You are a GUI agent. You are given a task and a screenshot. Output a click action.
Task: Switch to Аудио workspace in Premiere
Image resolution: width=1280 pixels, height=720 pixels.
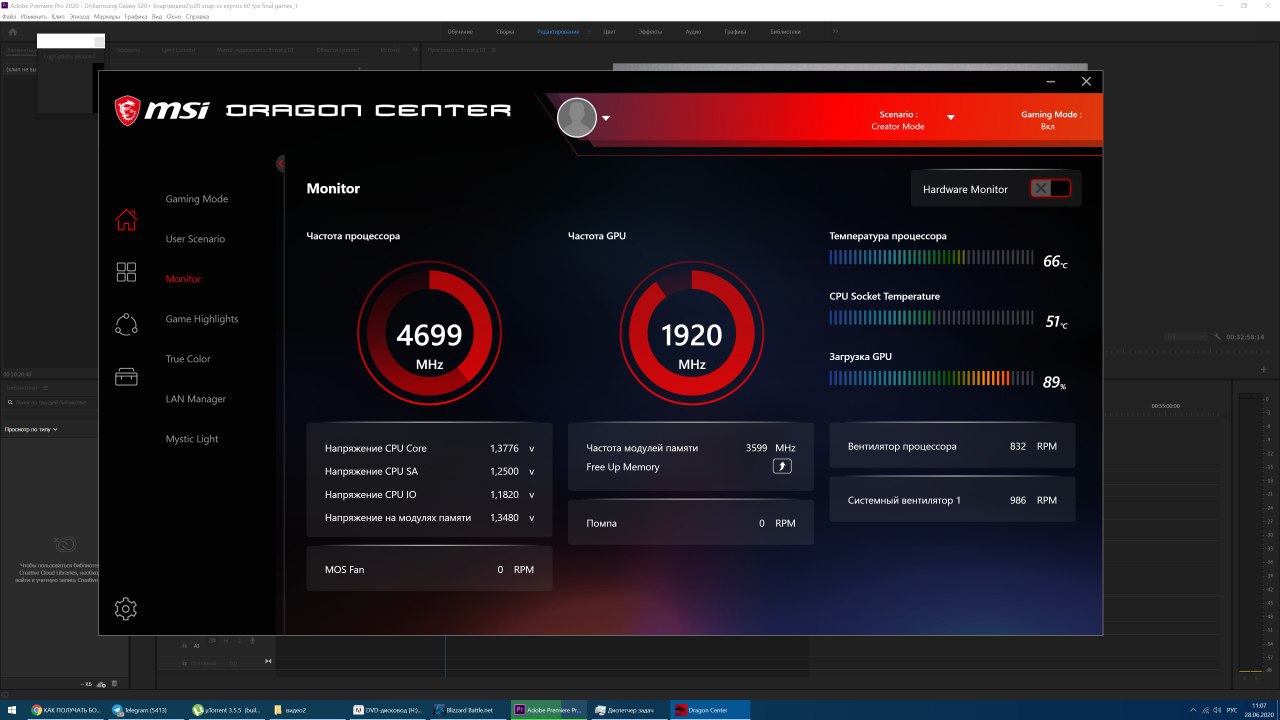pos(693,32)
